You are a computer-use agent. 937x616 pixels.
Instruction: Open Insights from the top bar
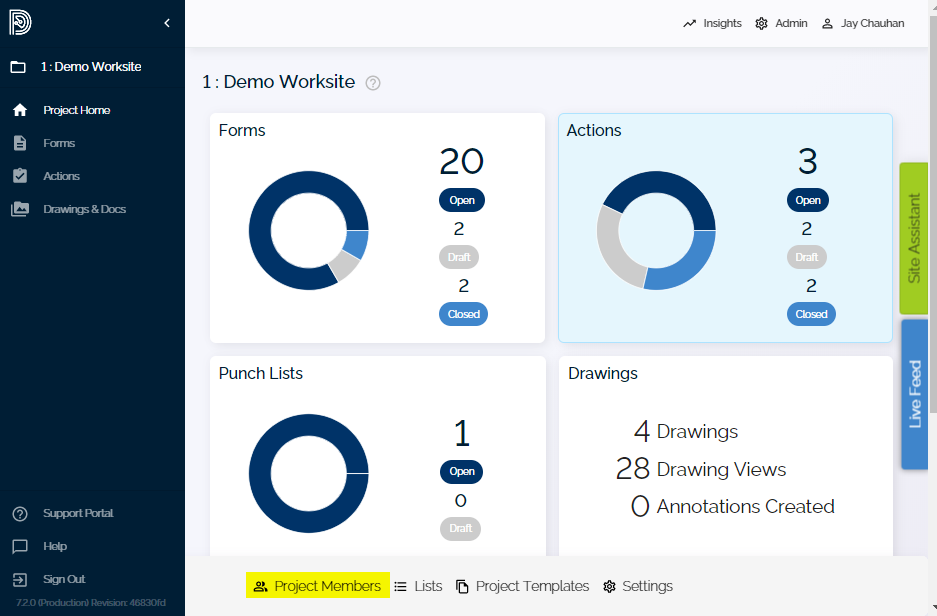click(x=712, y=23)
